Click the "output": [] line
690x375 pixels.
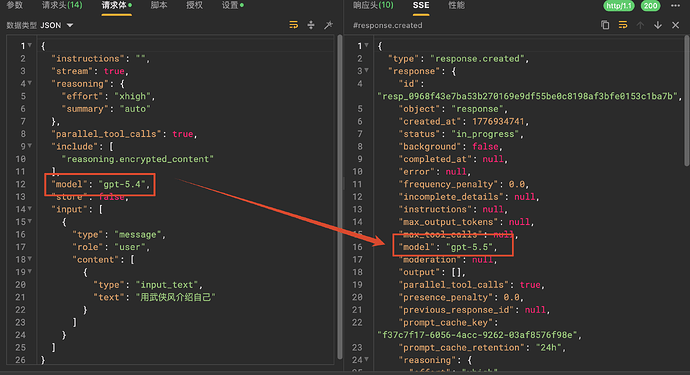tap(432, 272)
